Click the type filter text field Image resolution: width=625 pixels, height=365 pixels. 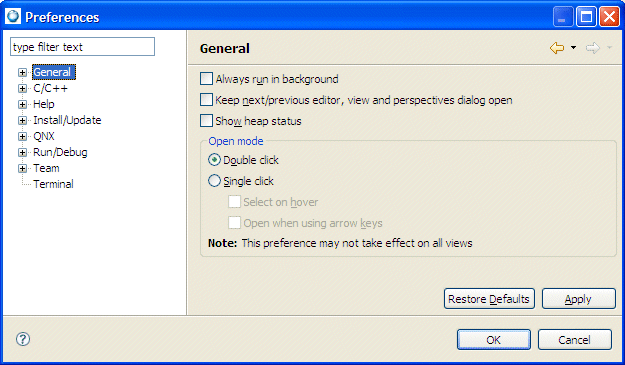[x=83, y=47]
